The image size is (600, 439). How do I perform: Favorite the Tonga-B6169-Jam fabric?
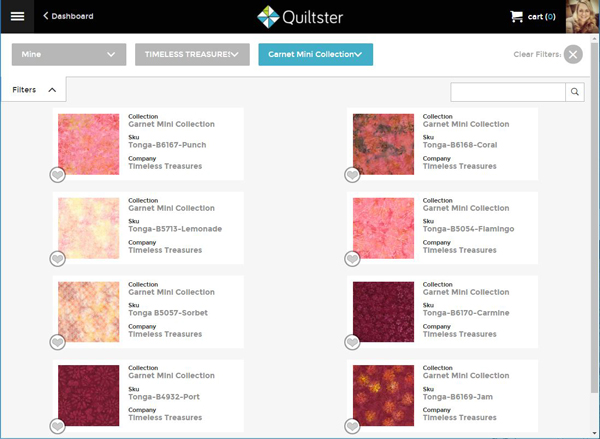tap(352, 426)
